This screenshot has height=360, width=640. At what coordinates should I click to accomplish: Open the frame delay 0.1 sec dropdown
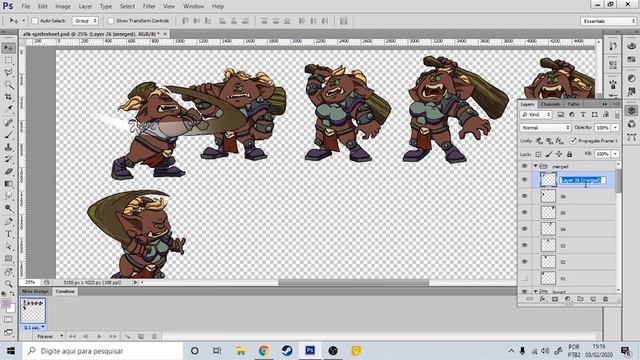[33, 327]
